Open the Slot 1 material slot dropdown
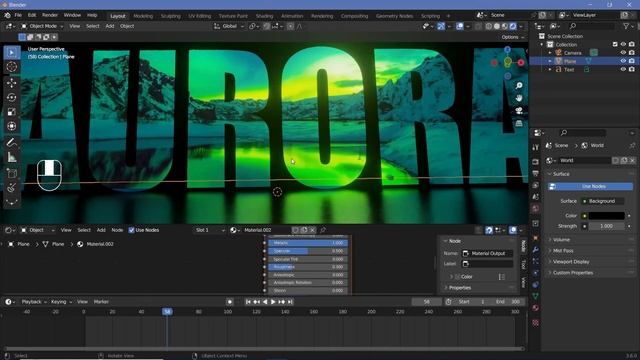 (210, 230)
